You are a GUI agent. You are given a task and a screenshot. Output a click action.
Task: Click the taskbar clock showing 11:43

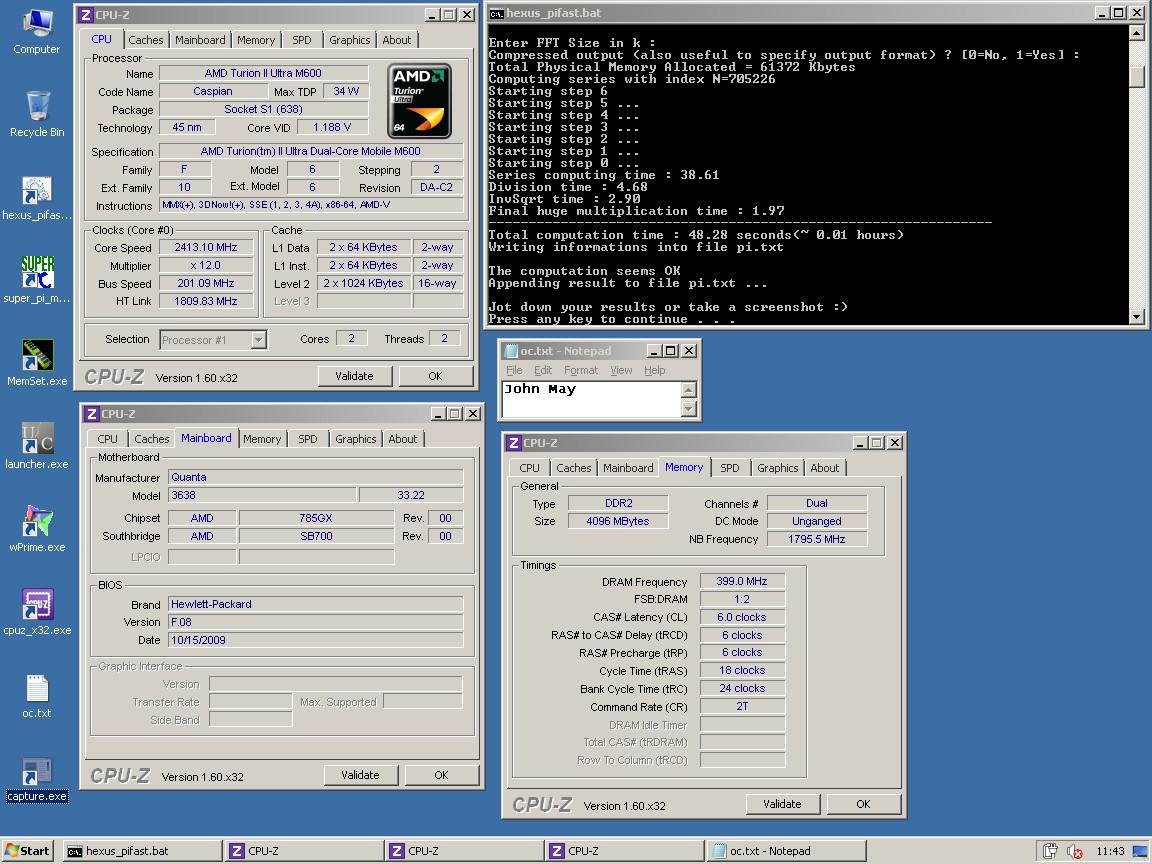[1110, 852]
